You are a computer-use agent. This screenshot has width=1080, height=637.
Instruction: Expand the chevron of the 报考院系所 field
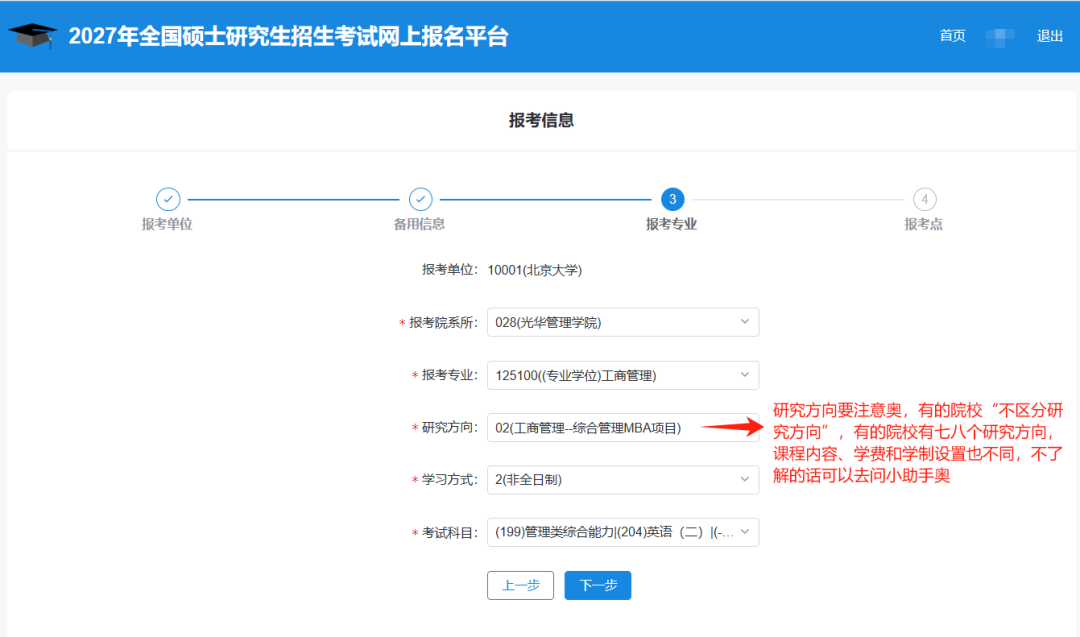[x=745, y=322]
